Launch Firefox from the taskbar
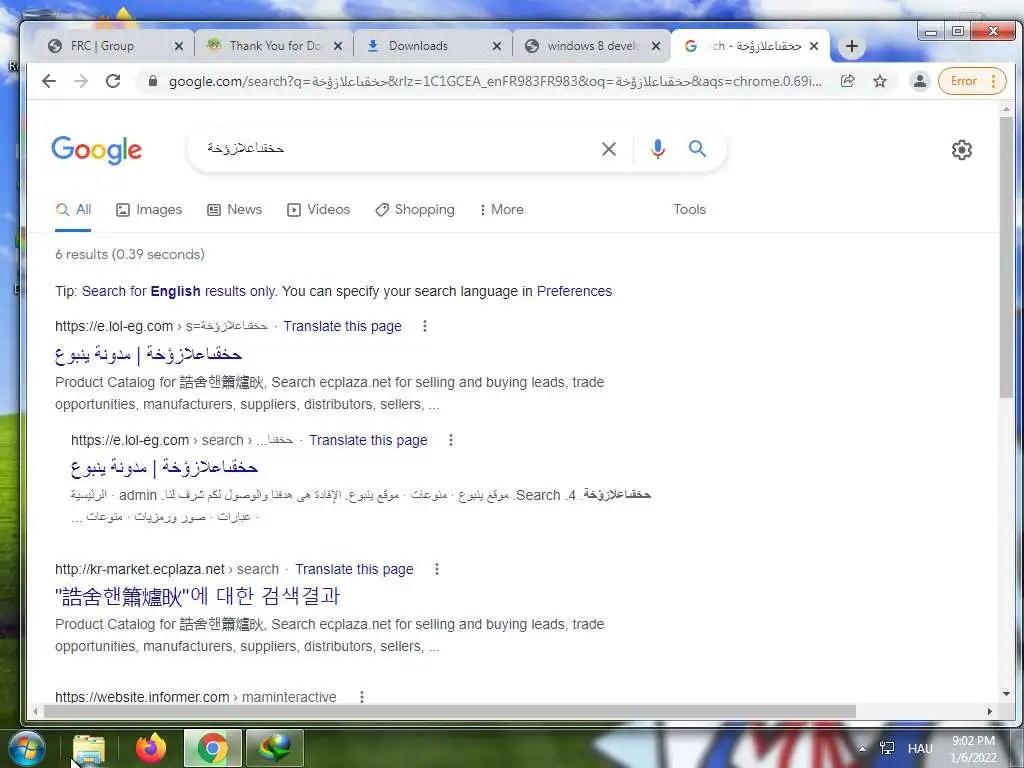 click(x=151, y=748)
